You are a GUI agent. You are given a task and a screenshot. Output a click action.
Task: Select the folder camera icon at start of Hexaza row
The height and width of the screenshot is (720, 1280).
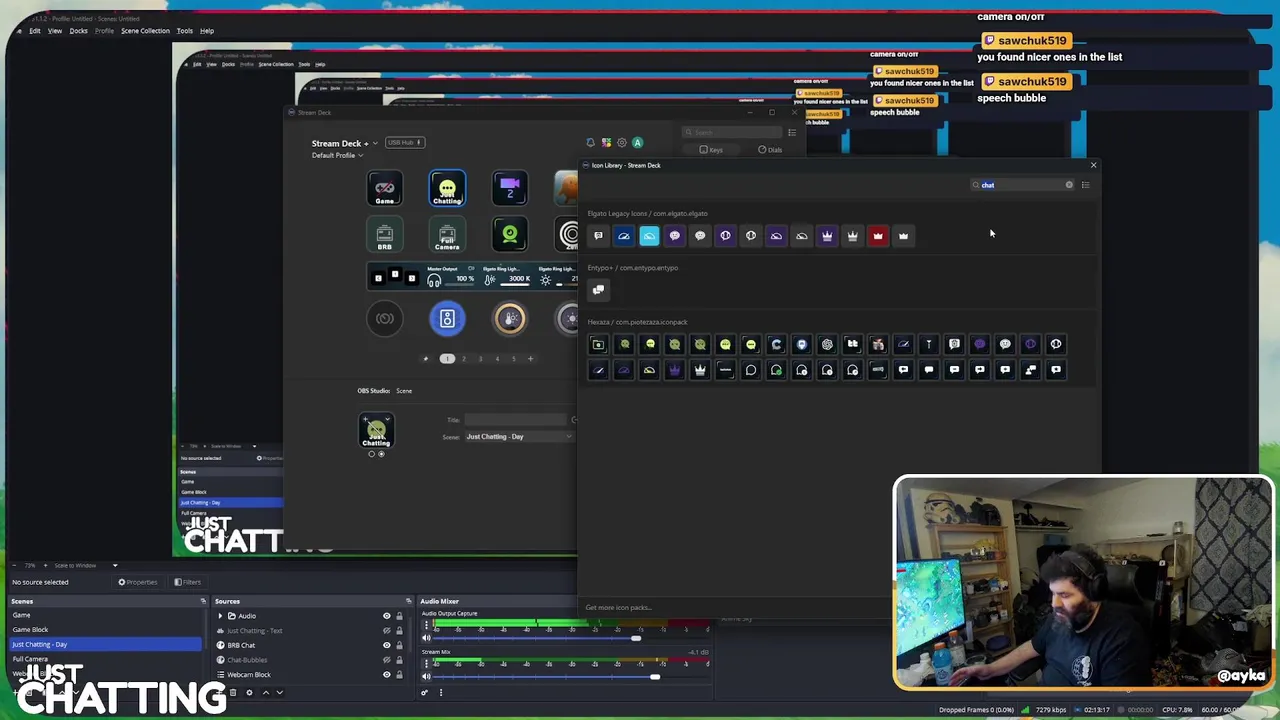point(598,344)
